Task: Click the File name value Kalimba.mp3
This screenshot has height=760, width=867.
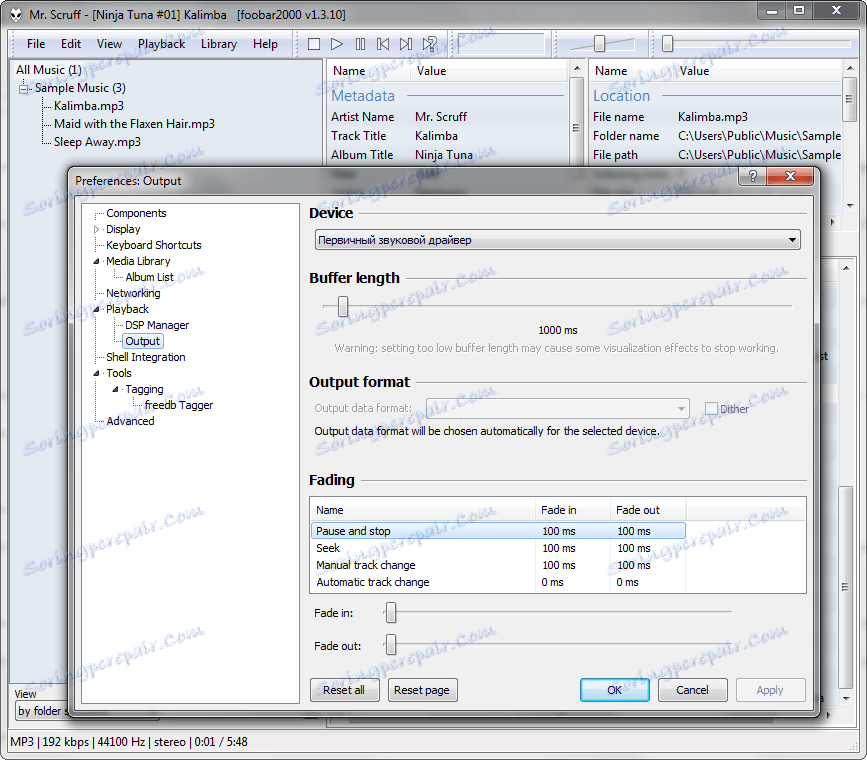Action: click(712, 117)
